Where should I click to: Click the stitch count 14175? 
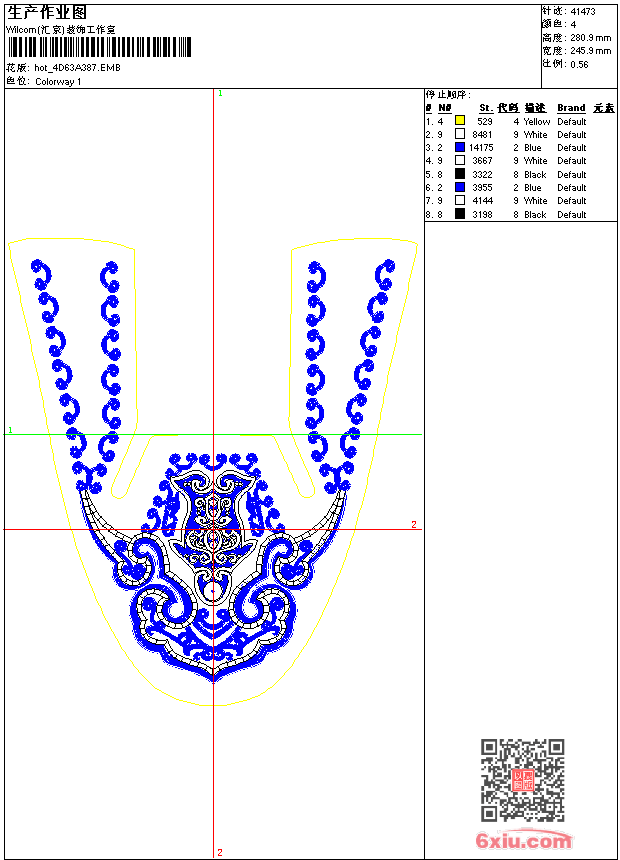[481, 148]
